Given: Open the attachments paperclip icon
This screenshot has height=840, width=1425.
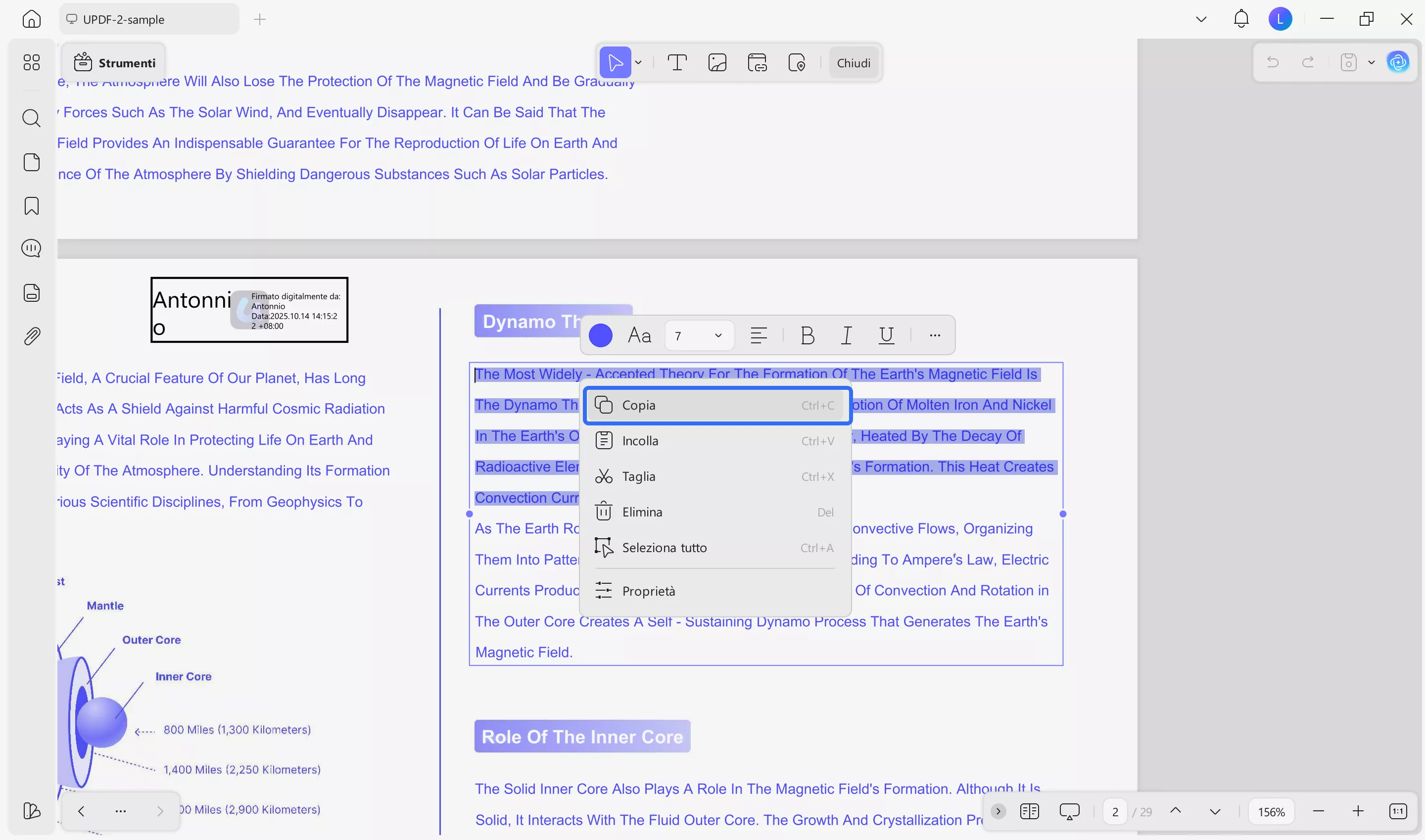Looking at the screenshot, I should tap(32, 336).
